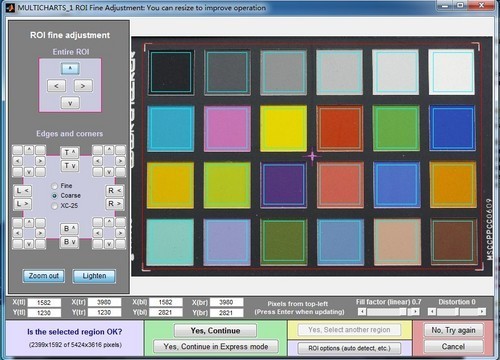Nudge bottom-right corner down
Screen dimensions: 500x360
click(109, 244)
